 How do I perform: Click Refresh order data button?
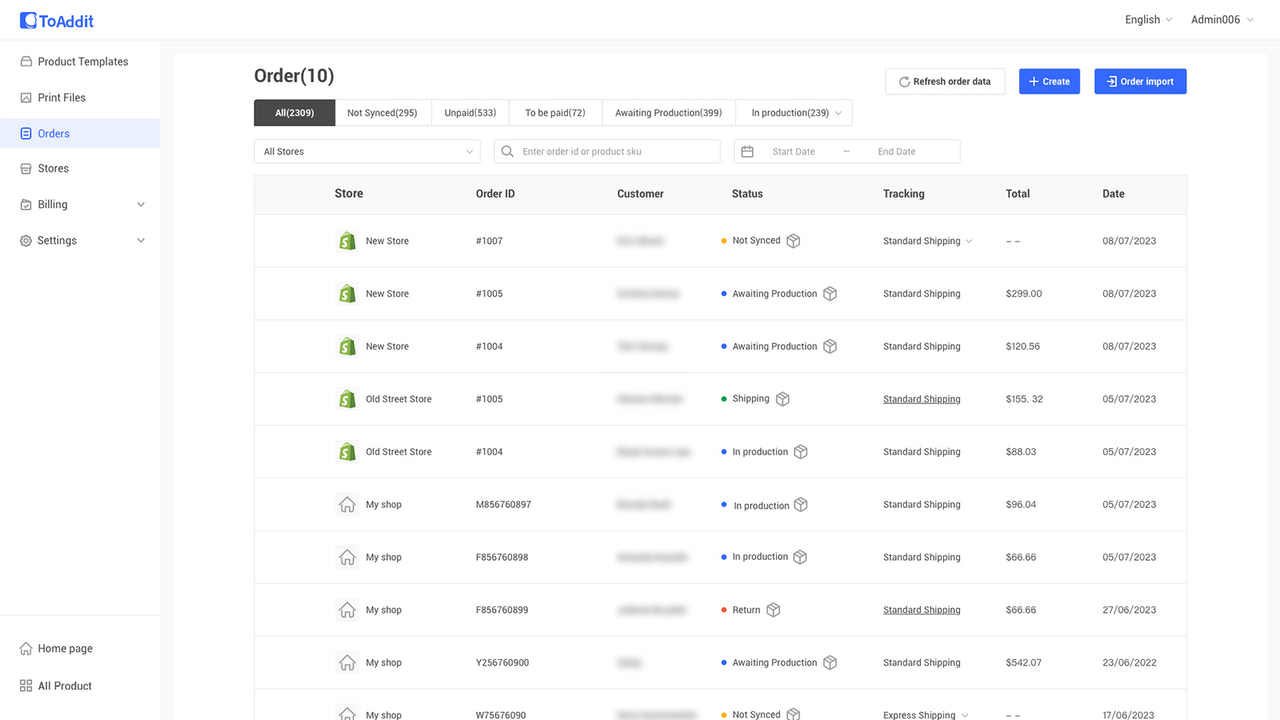[945, 82]
